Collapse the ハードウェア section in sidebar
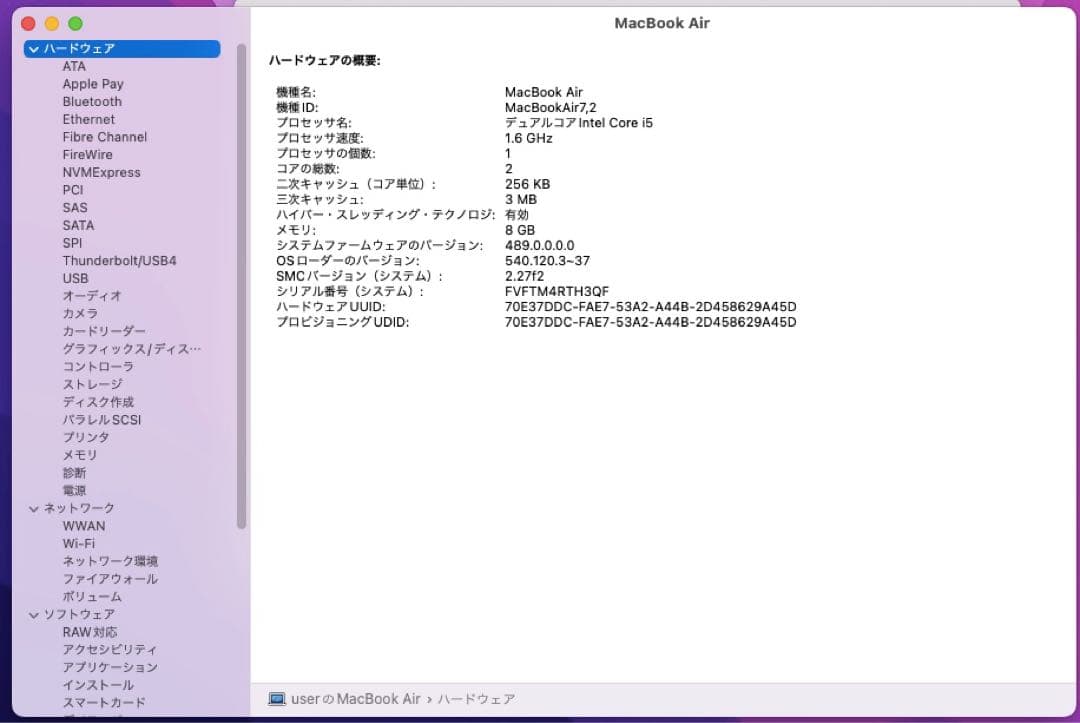The width and height of the screenshot is (1080, 723). pos(34,48)
